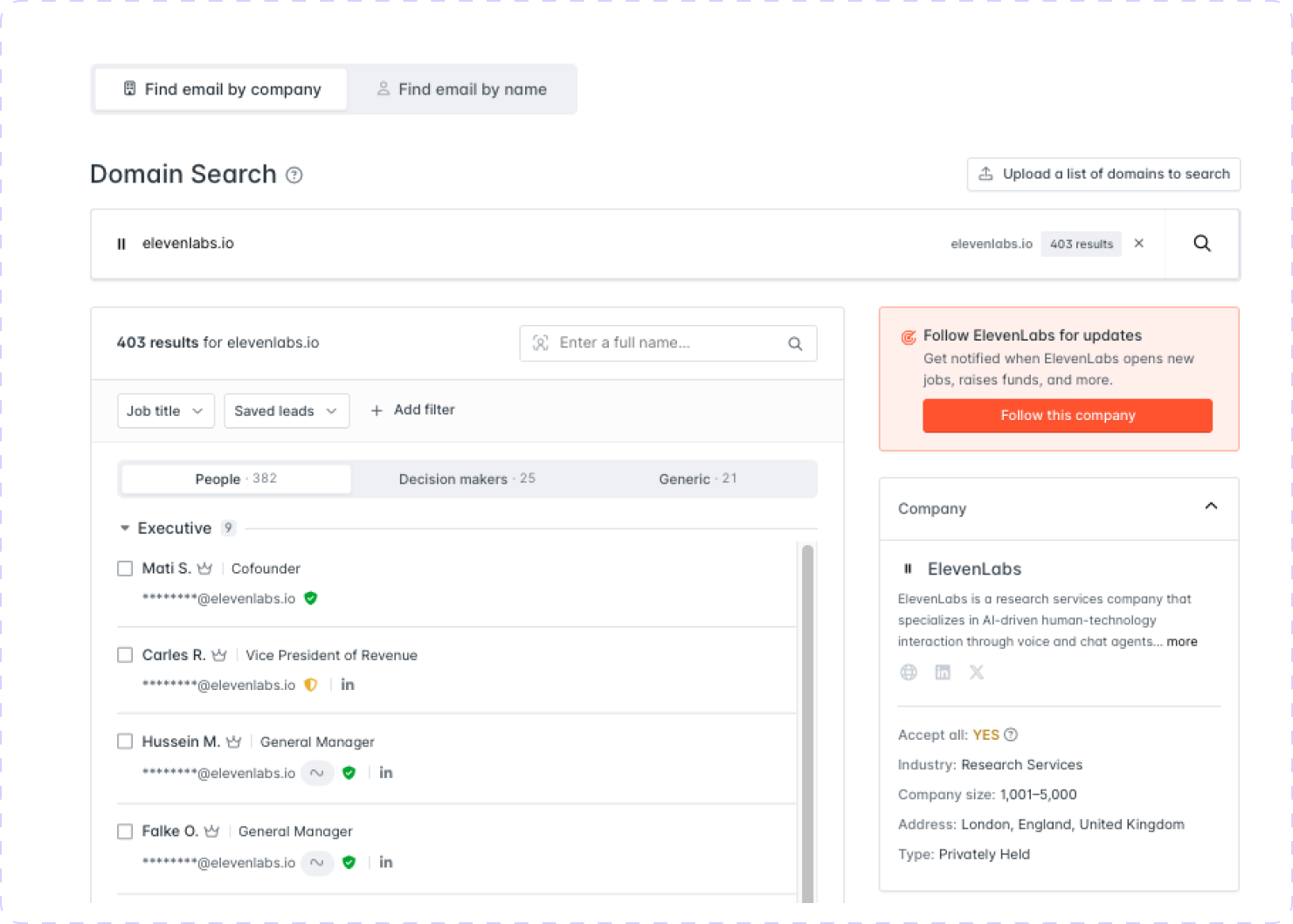Click the results list scrollbar
Viewport: 1293px width, 924px height.
808,722
